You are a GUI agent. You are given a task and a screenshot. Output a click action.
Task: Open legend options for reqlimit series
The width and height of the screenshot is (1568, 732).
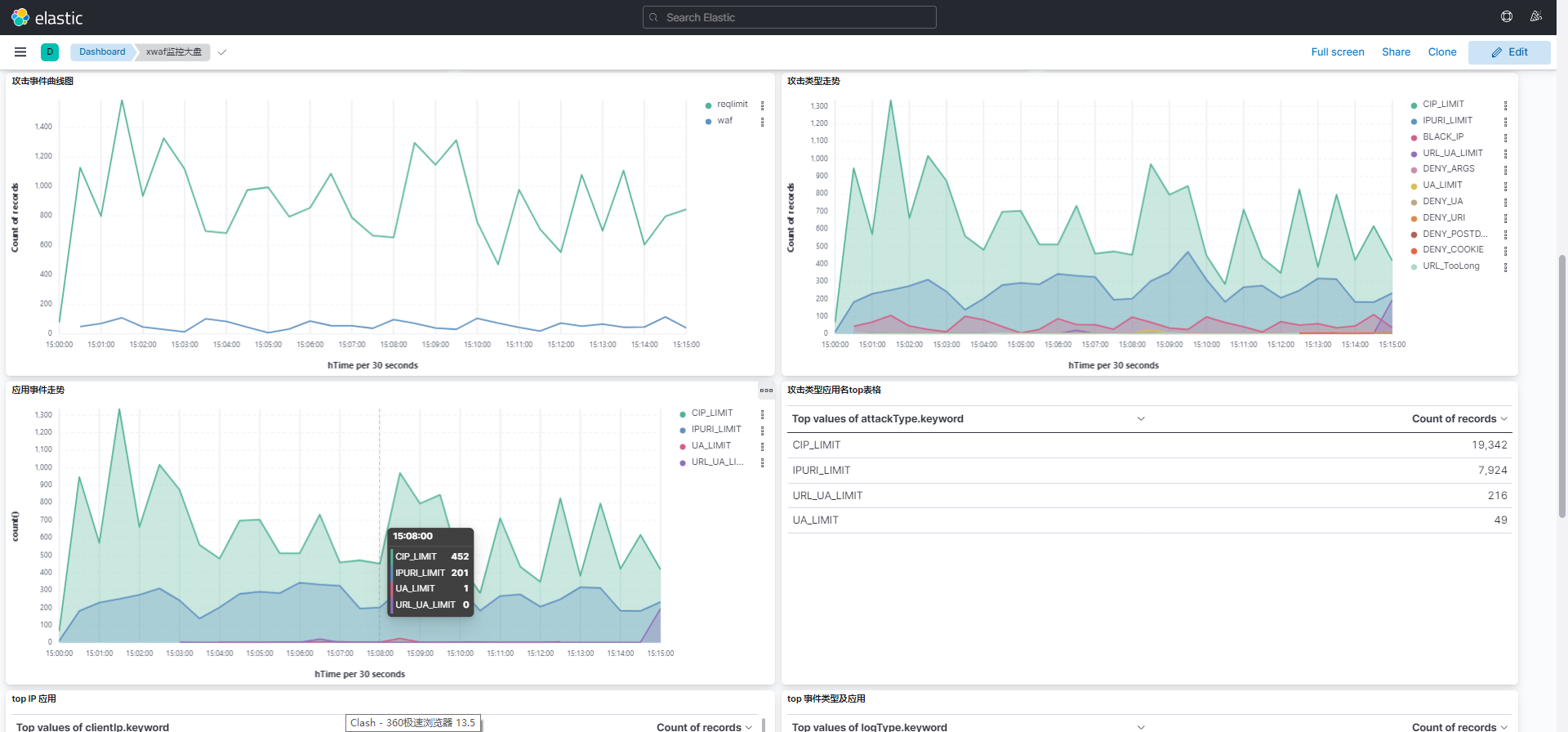763,105
